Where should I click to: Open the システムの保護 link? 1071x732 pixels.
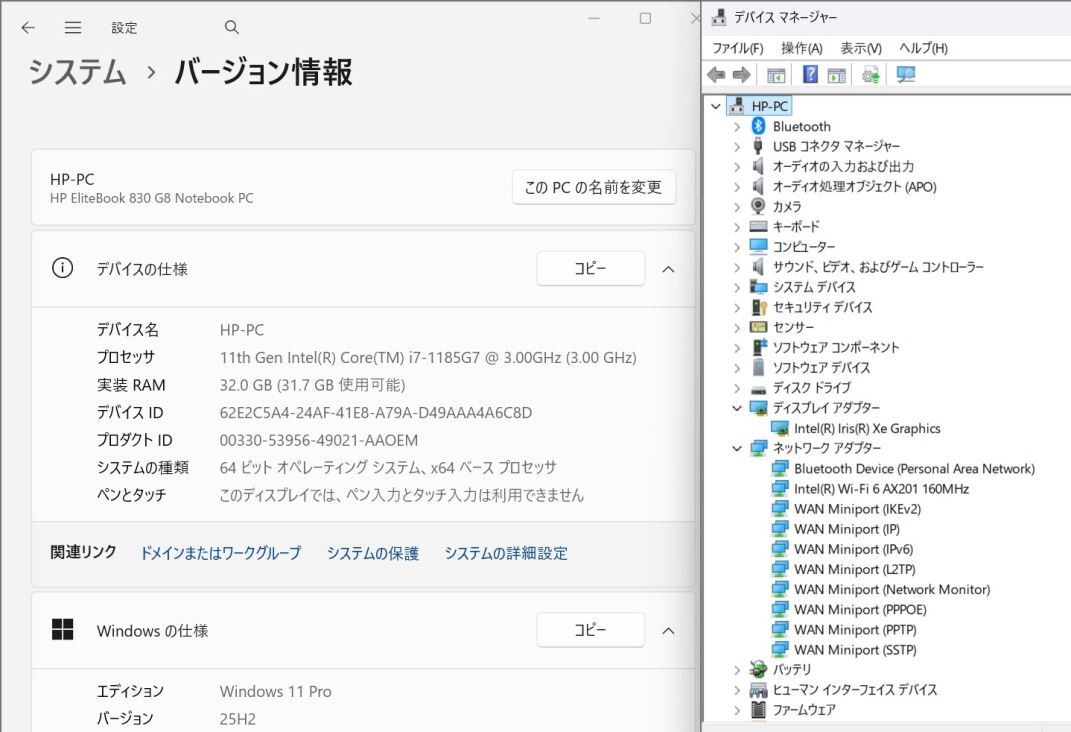click(373, 552)
